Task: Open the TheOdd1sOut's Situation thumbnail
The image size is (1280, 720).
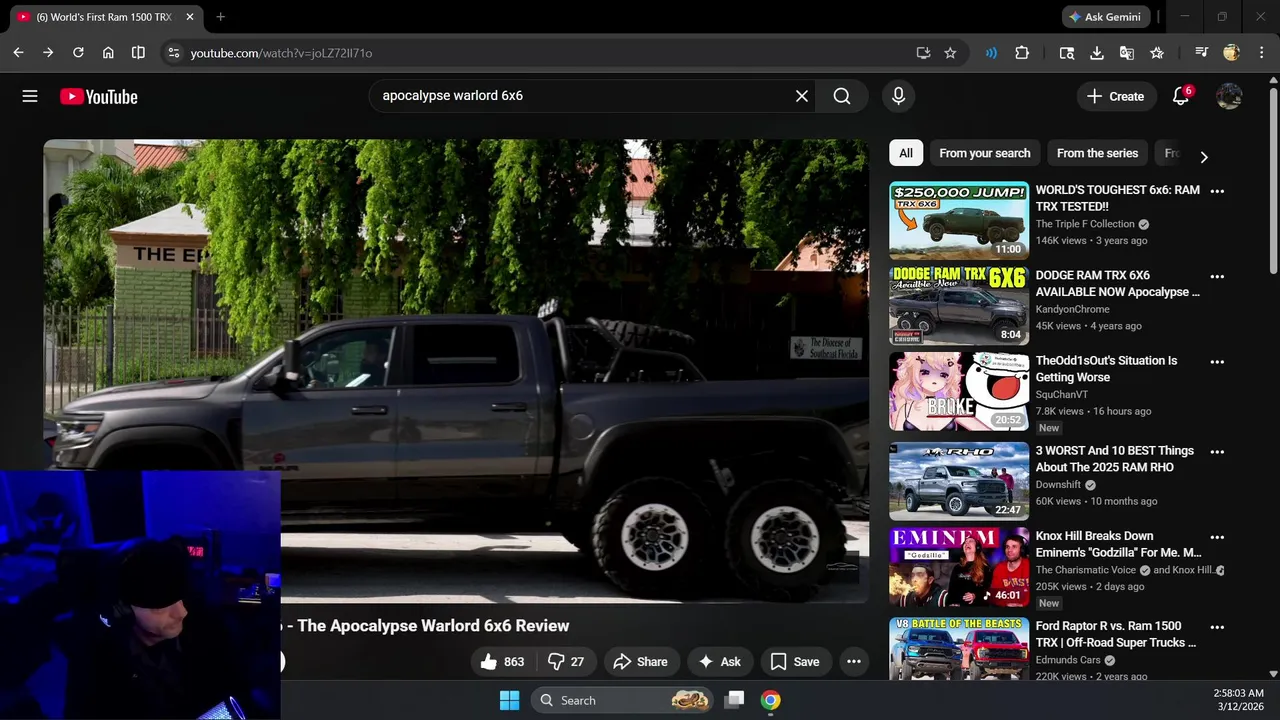Action: [x=959, y=391]
